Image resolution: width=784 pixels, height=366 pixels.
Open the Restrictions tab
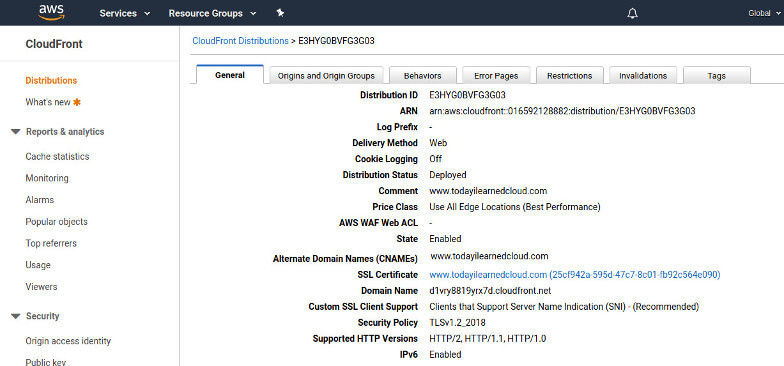point(570,76)
